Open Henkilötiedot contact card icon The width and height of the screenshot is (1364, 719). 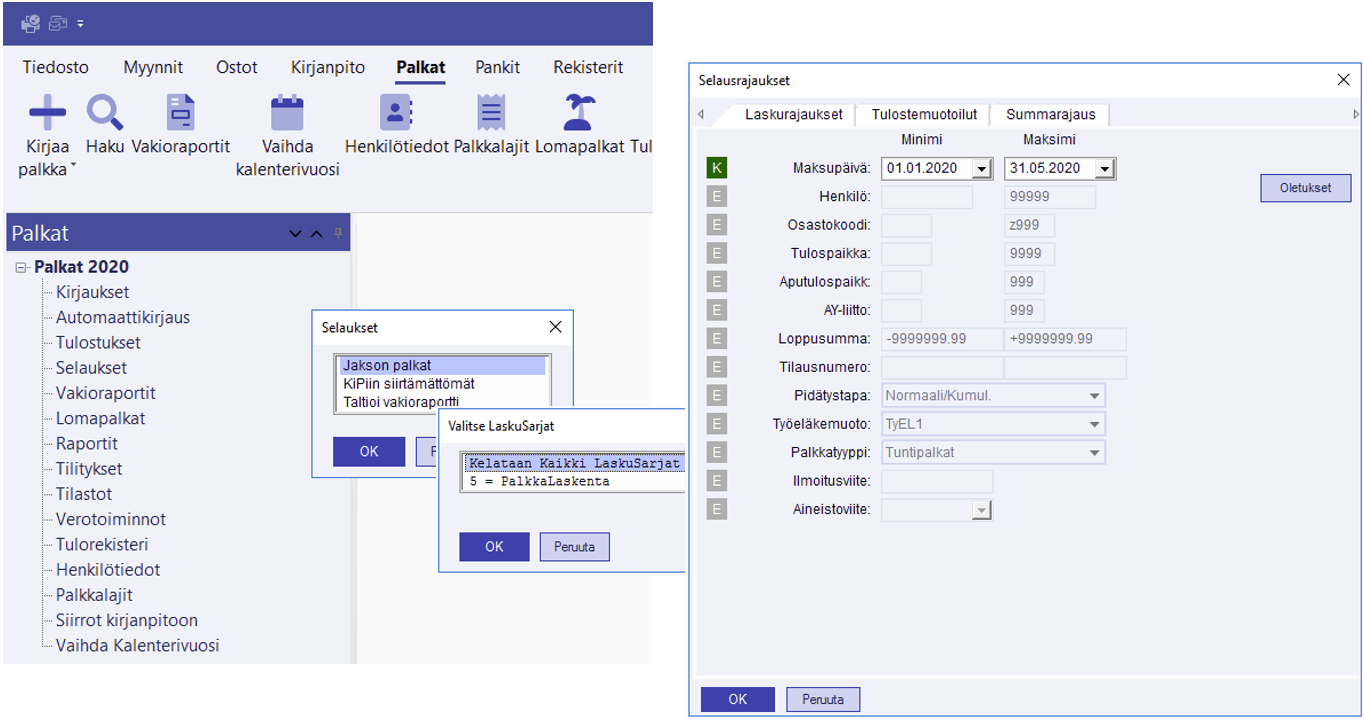coord(396,113)
